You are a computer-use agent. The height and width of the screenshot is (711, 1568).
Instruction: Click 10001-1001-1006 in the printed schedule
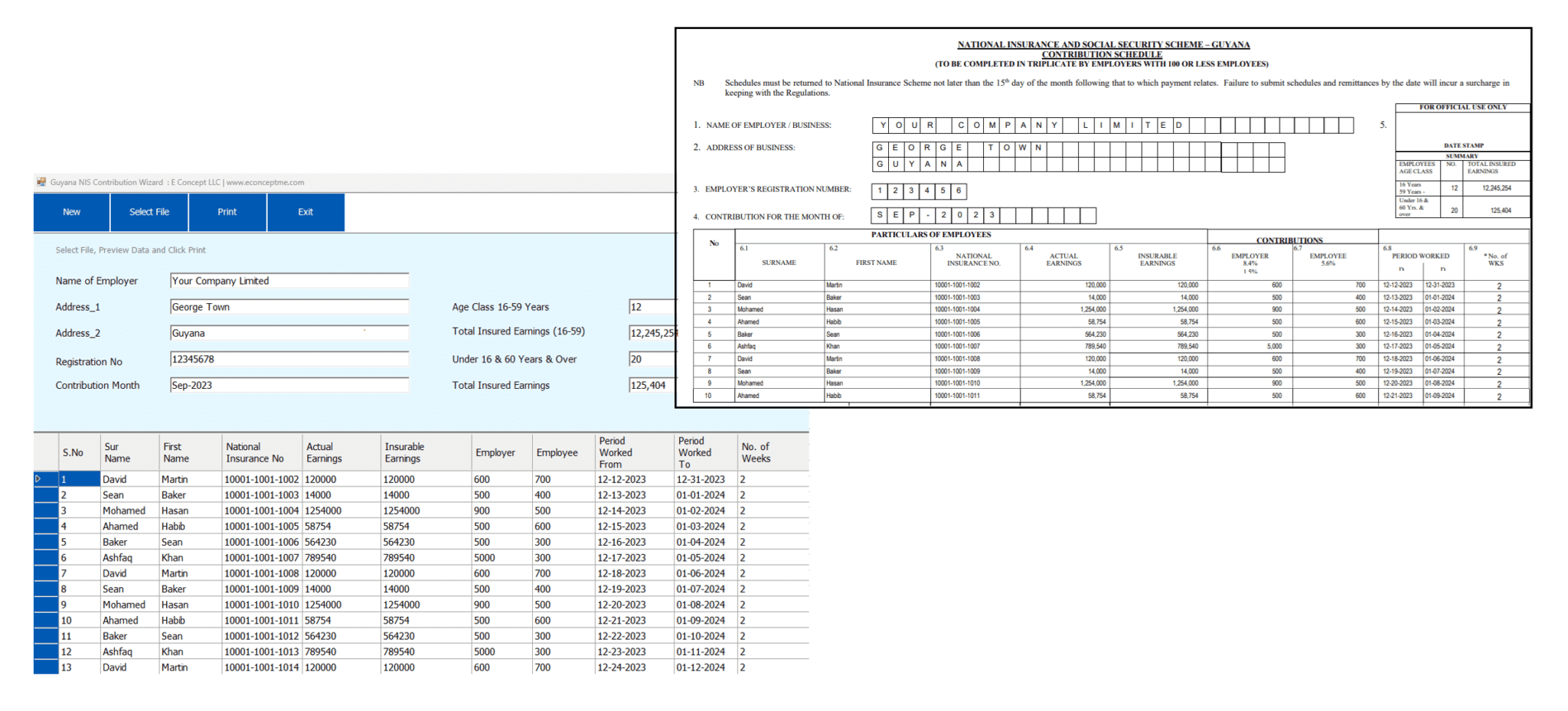click(x=957, y=334)
